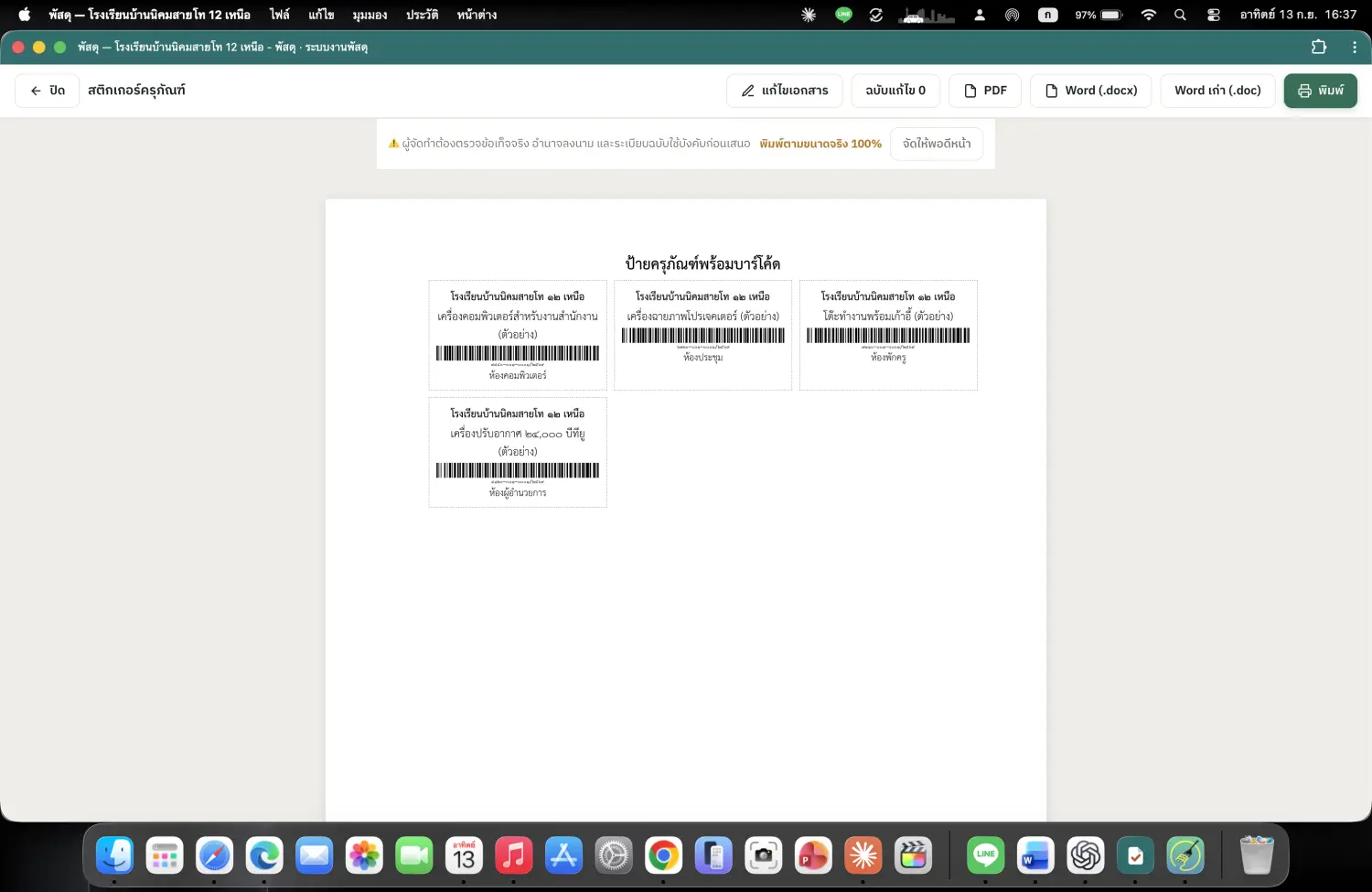Launch Google Chrome from the dock

(x=663, y=856)
